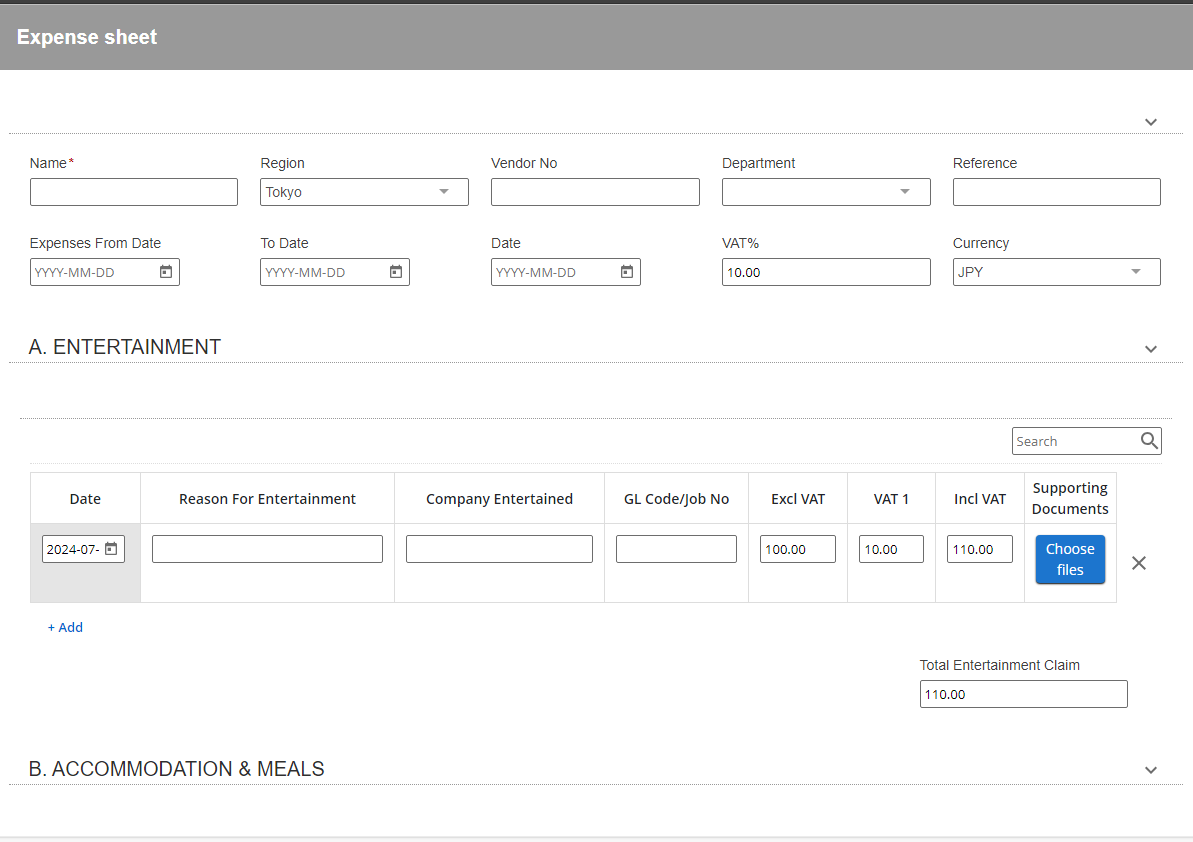Open the Department dropdown
Image resolution: width=1193 pixels, height=842 pixels.
905,192
